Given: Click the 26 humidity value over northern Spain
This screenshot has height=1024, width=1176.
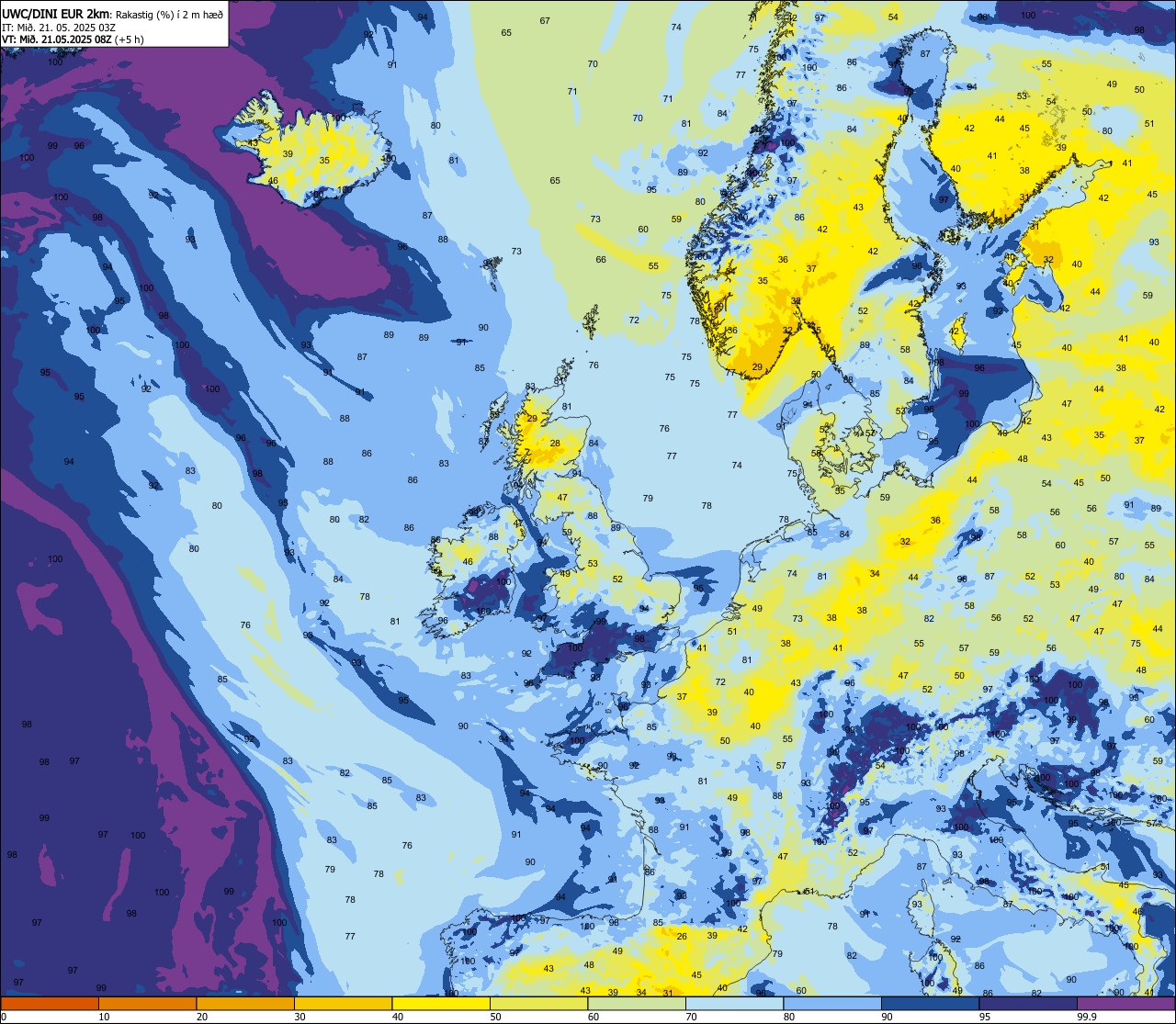Looking at the screenshot, I should point(682,937).
